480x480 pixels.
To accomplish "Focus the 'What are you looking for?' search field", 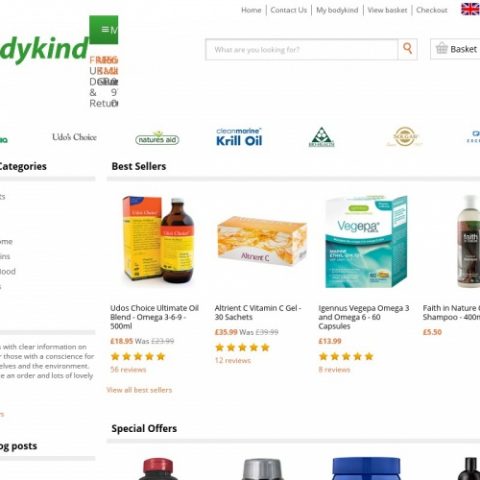I will (x=302, y=50).
